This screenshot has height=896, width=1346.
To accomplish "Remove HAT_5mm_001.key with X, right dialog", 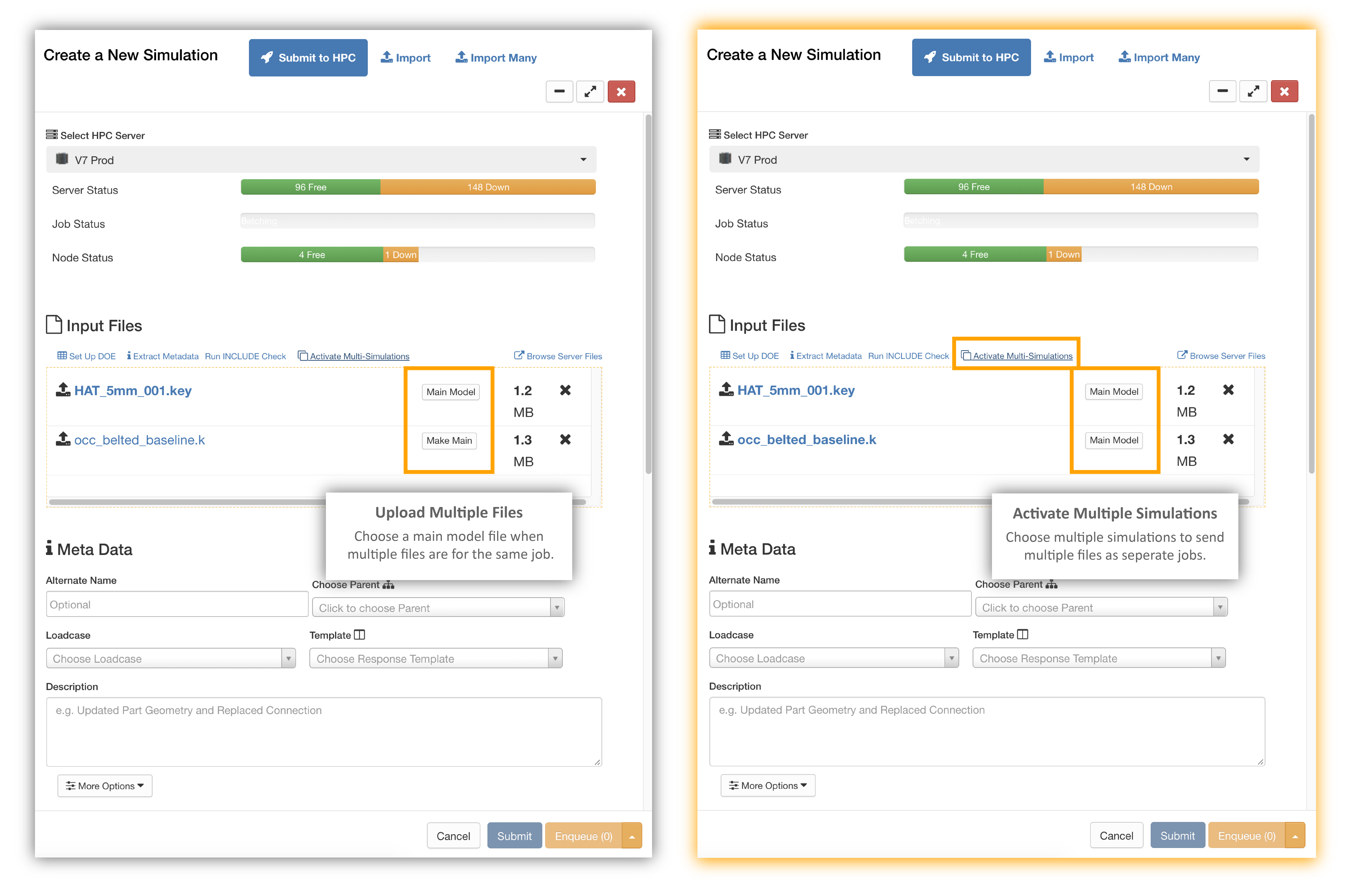I will click(x=1228, y=390).
